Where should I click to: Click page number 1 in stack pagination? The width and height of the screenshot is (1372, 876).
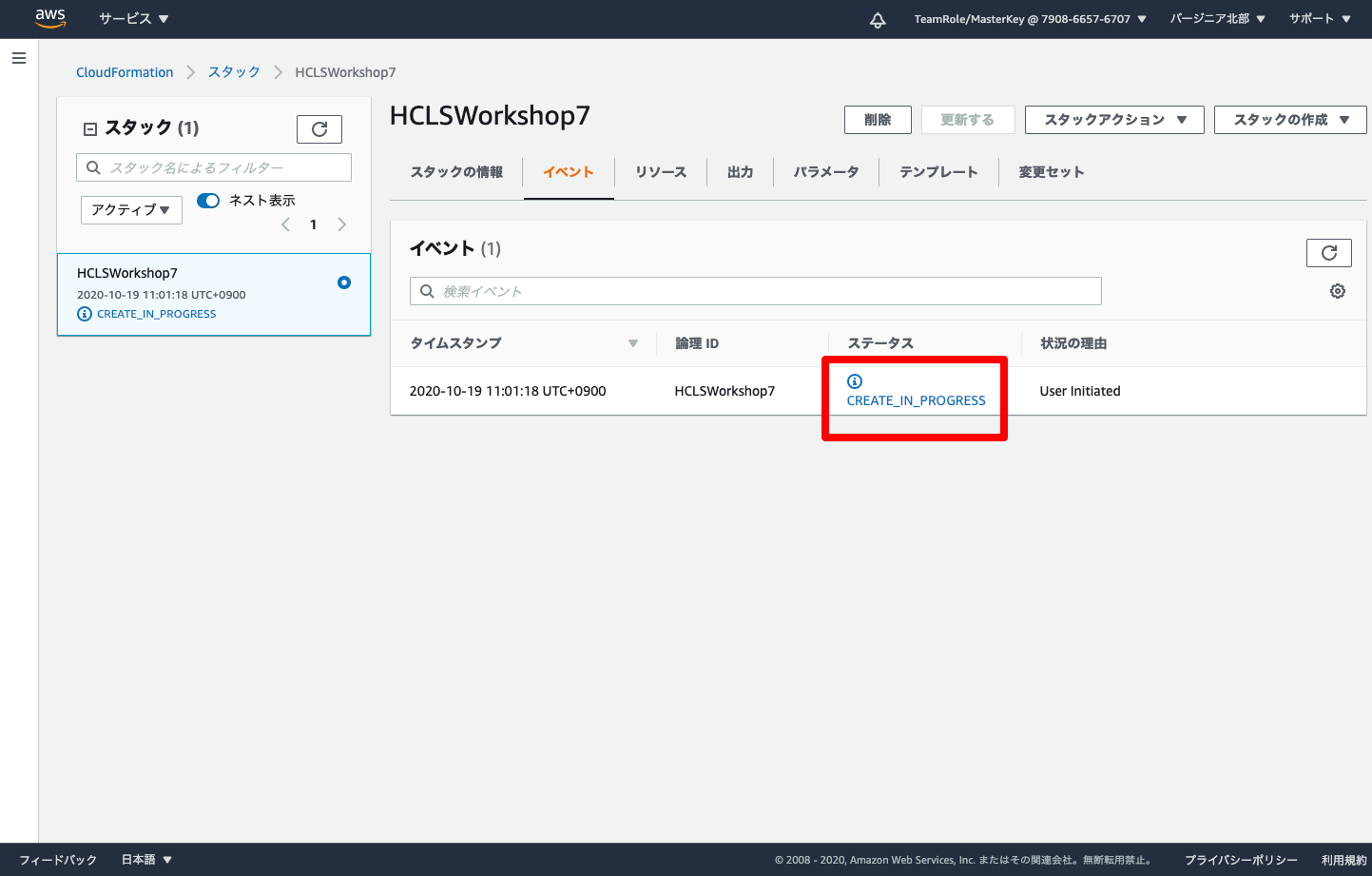(x=314, y=224)
